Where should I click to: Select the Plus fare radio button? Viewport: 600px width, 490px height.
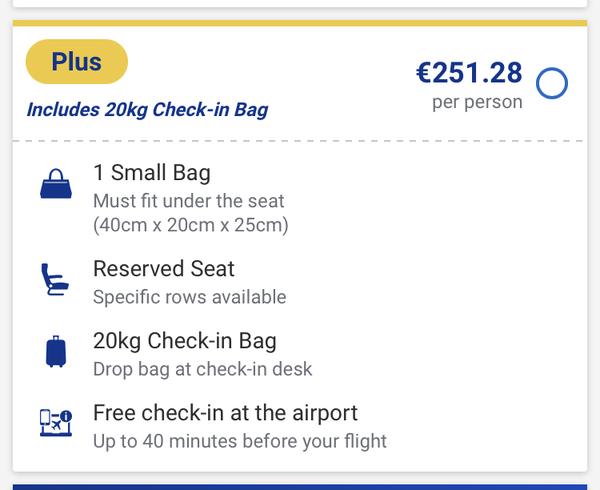[x=552, y=84]
